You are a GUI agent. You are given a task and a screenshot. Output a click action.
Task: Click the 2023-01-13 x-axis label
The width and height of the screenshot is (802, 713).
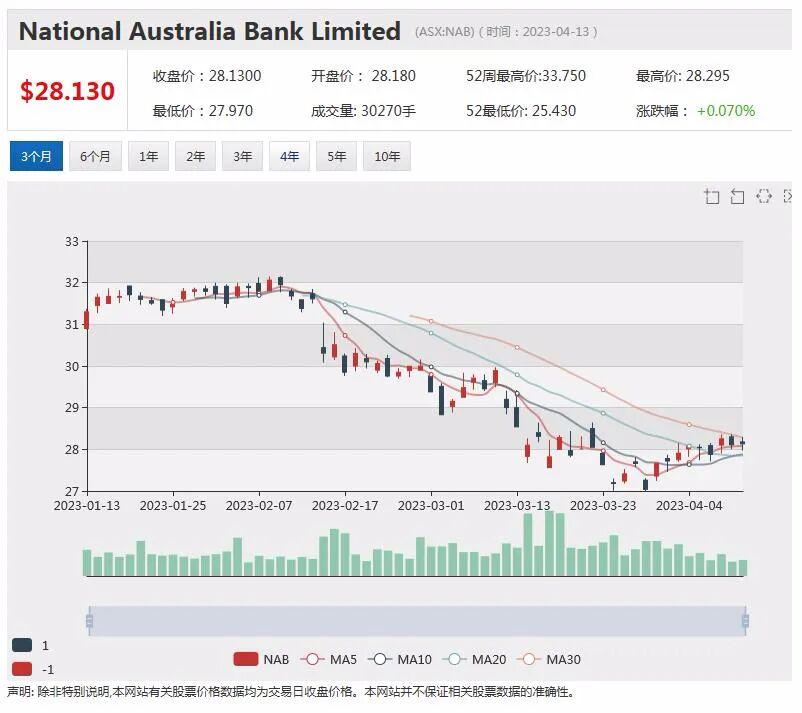click(x=87, y=505)
